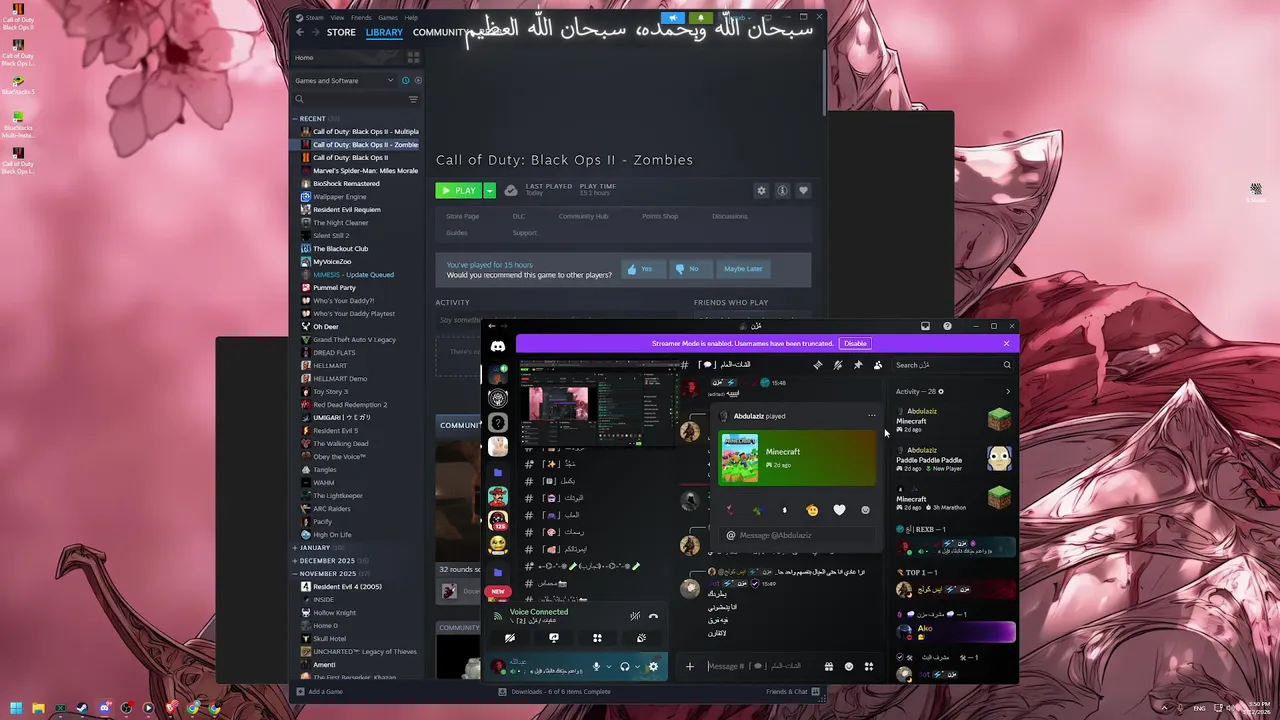Image resolution: width=1280 pixels, height=720 pixels.
Task: Click plus attachment button in Discord chat
Action: click(689, 667)
